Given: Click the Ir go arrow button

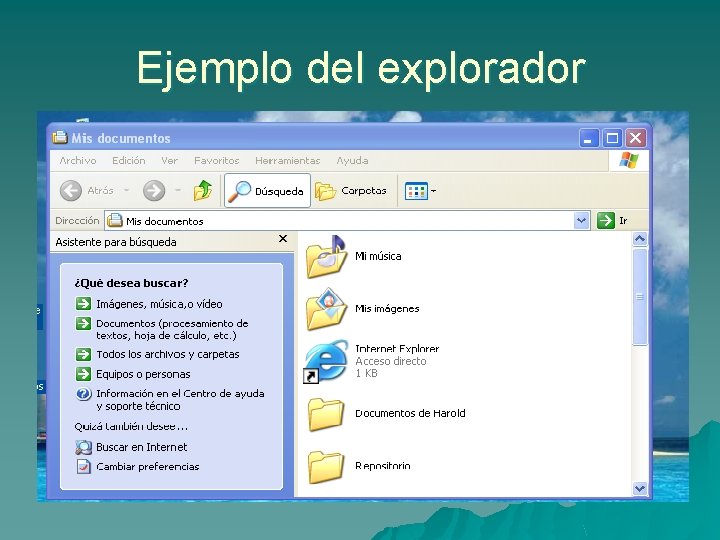Looking at the screenshot, I should click(x=606, y=220).
